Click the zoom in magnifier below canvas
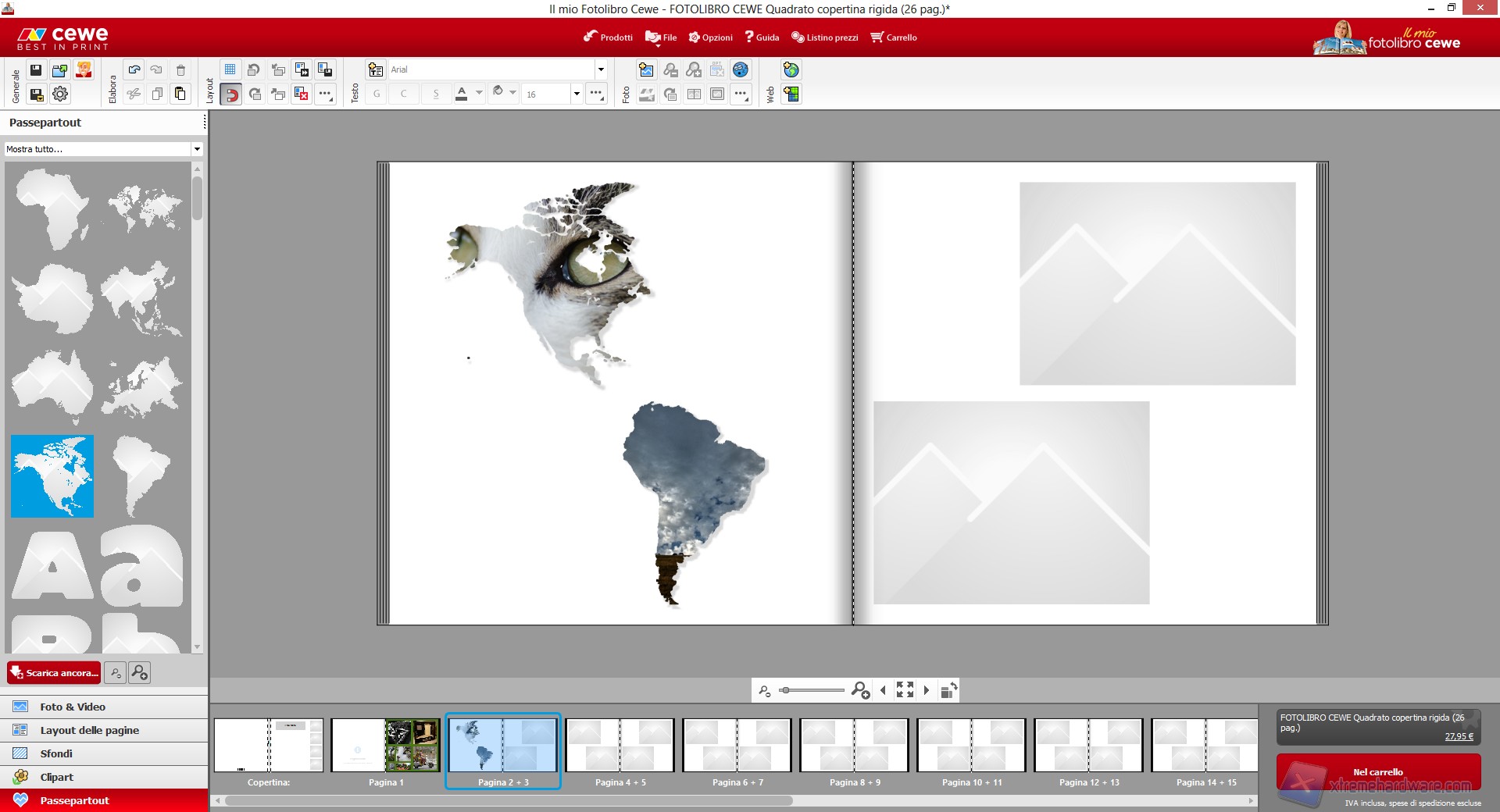The image size is (1500, 812). point(860,690)
